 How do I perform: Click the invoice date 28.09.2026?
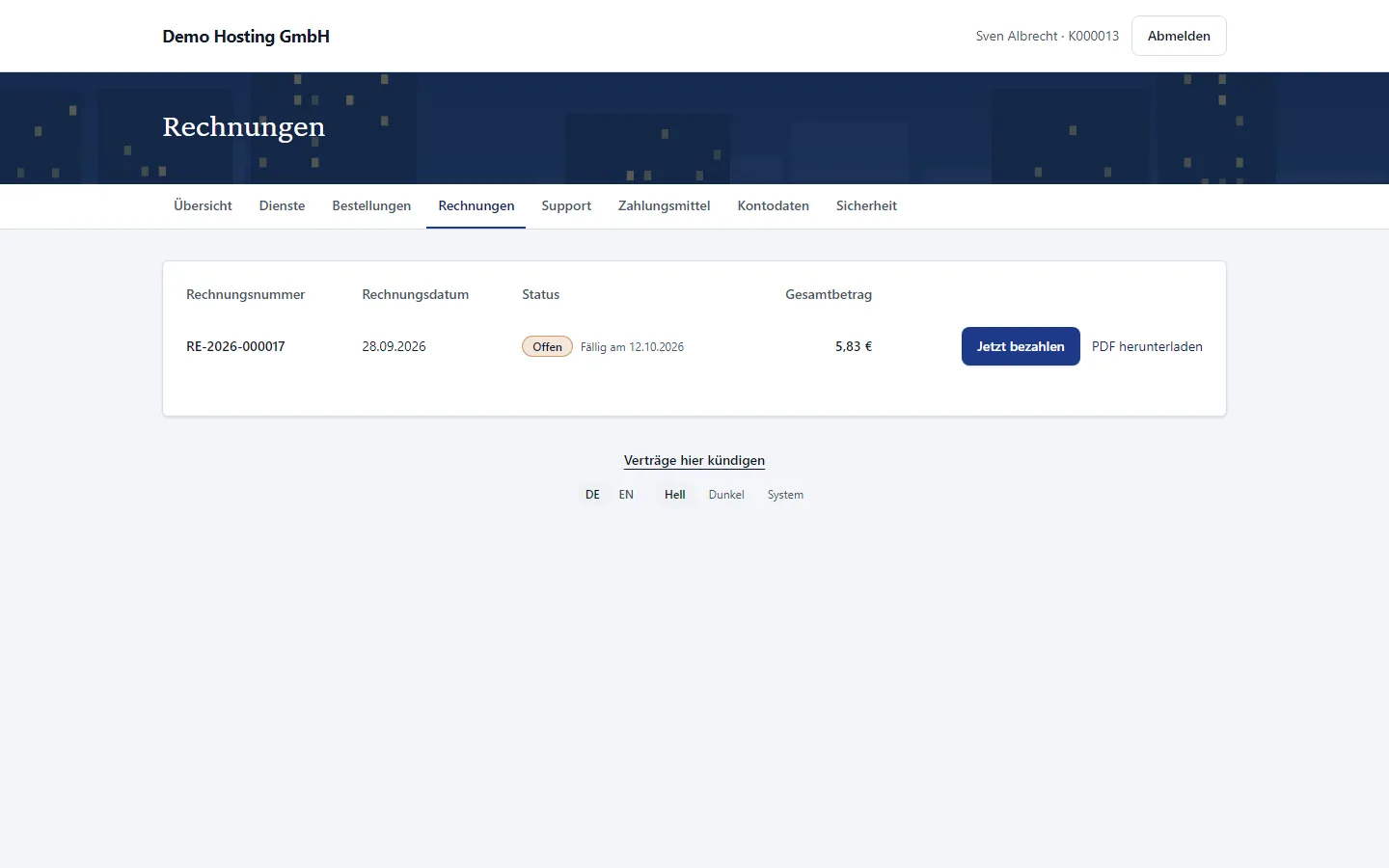coord(394,346)
